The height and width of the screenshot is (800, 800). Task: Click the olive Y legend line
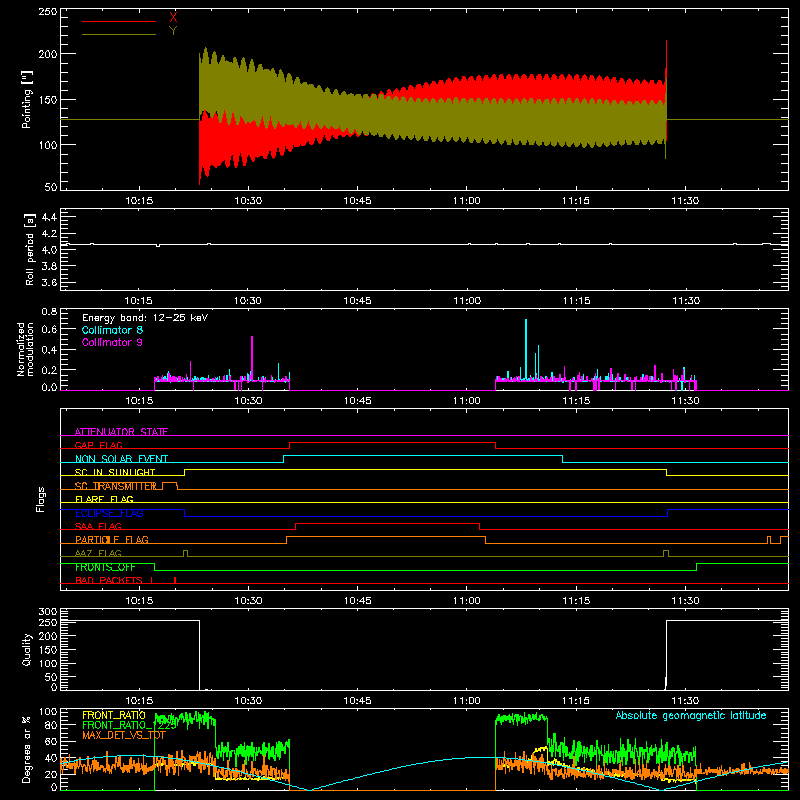[119, 34]
